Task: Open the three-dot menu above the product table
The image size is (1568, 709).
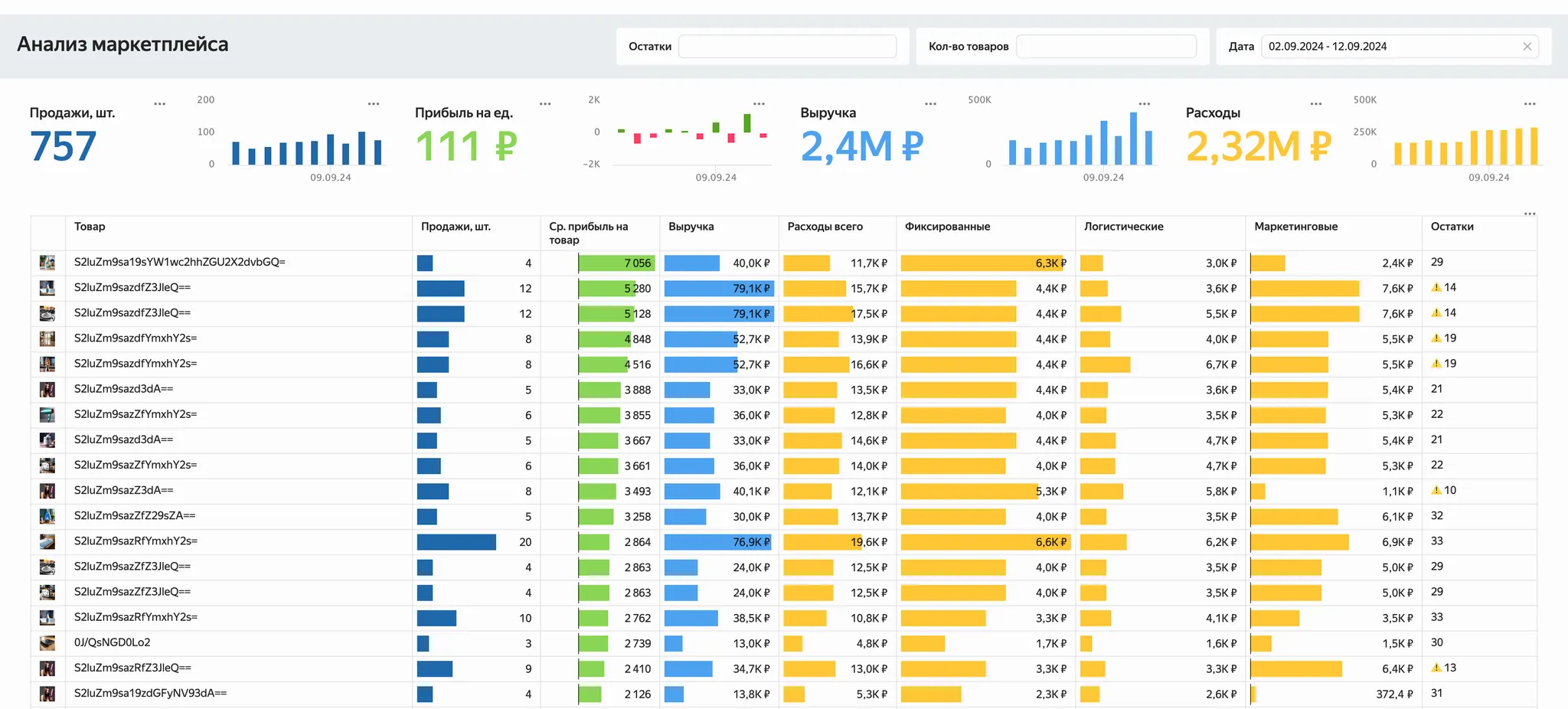Action: 1529,214
